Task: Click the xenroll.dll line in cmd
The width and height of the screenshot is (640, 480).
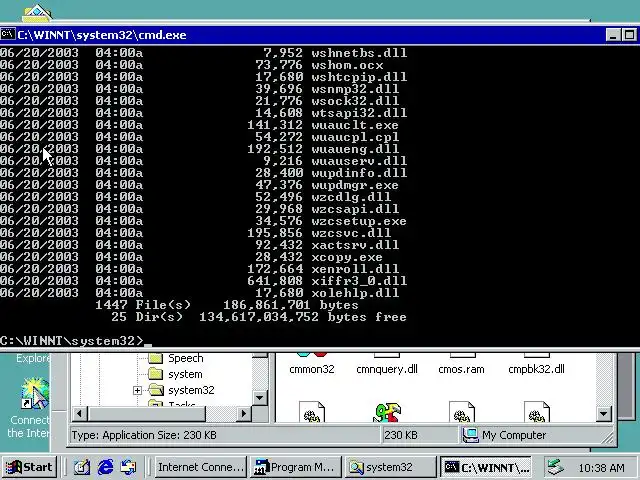Action: point(200,269)
